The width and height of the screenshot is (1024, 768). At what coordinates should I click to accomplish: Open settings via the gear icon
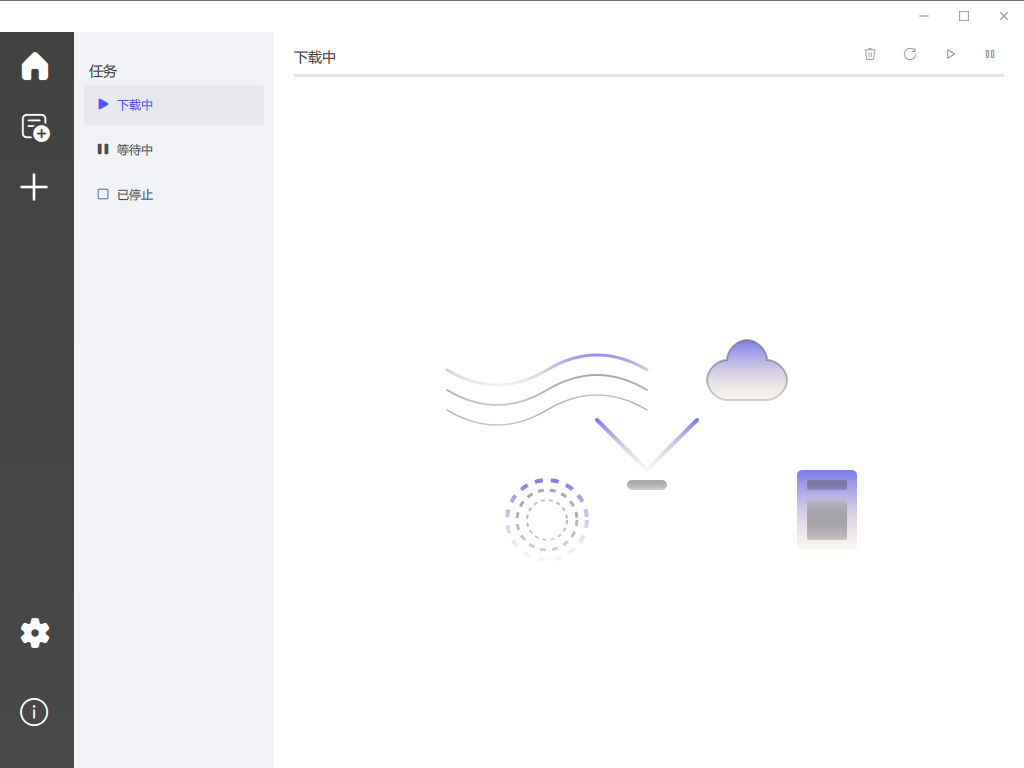click(x=35, y=633)
